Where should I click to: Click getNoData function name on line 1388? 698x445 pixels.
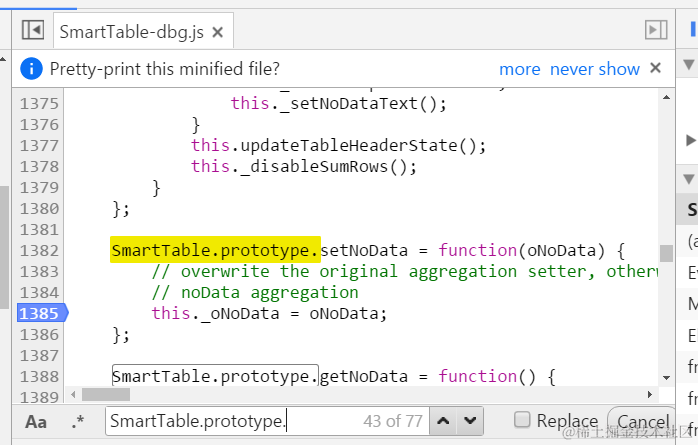364,376
